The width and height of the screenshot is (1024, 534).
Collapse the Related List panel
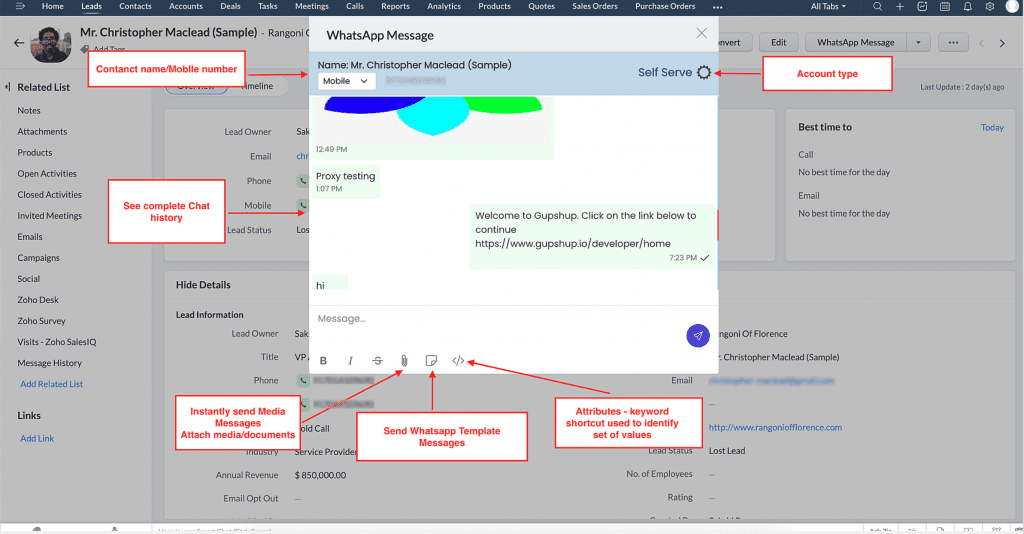[8, 87]
